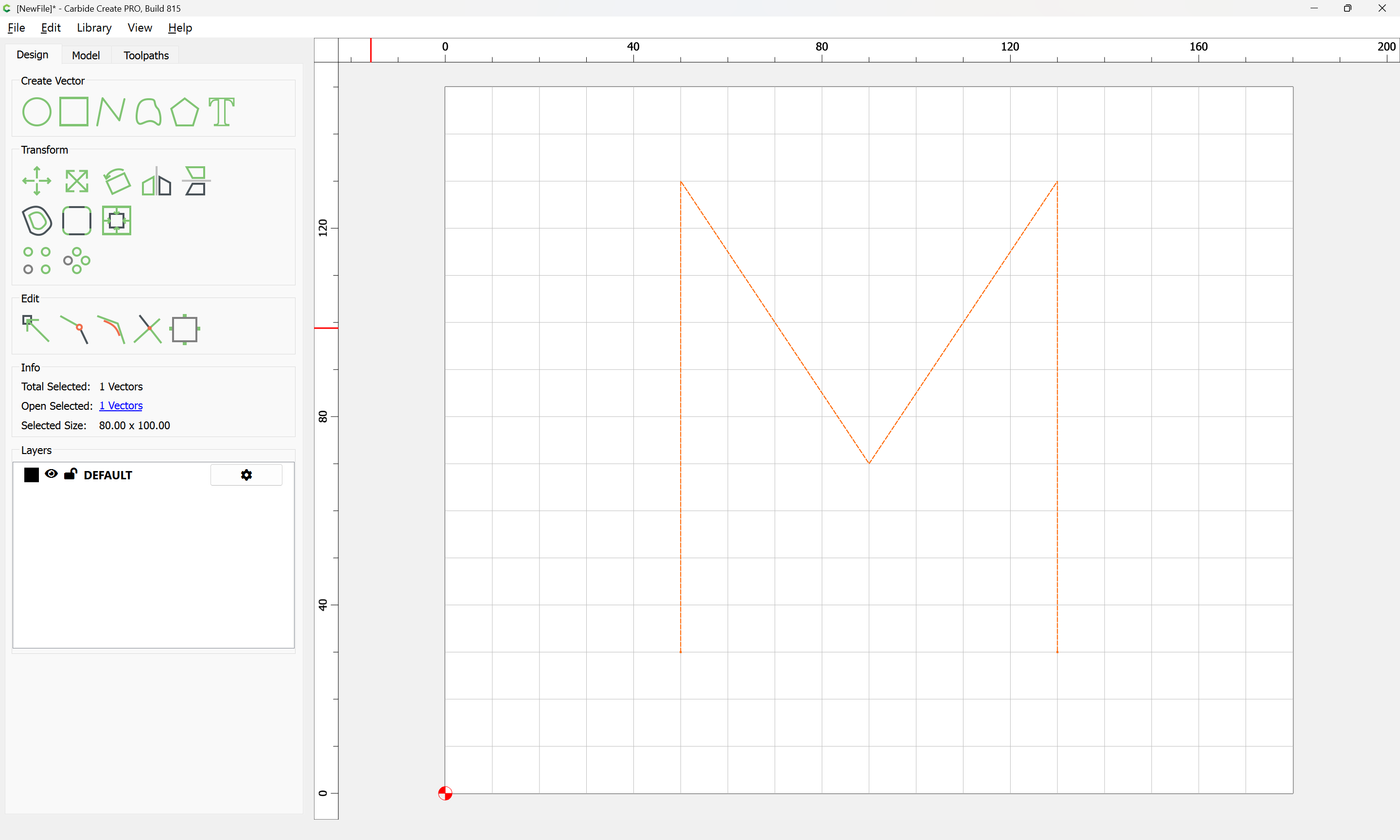
Task: Click the 'Selected Size' value 80.00 x 100.00
Action: (135, 426)
